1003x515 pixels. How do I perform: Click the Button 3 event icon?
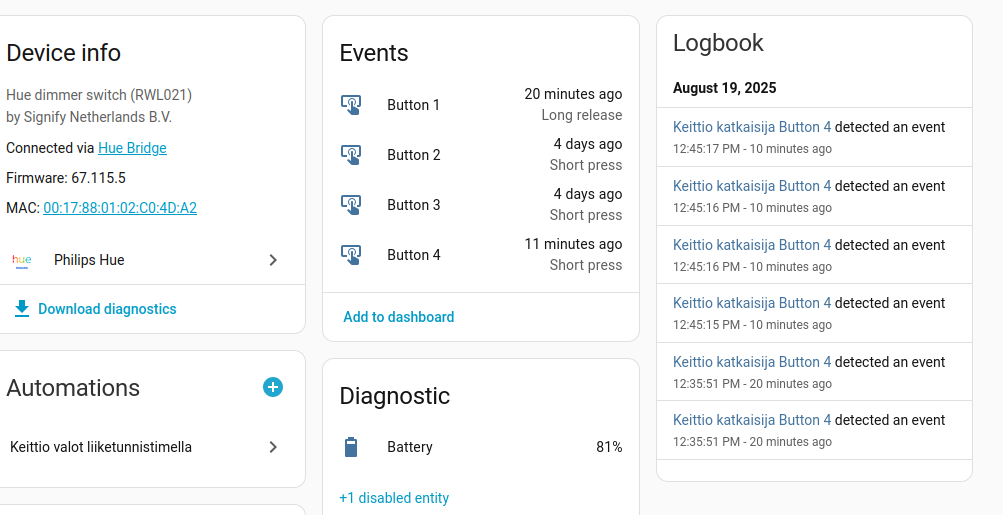tap(351, 205)
